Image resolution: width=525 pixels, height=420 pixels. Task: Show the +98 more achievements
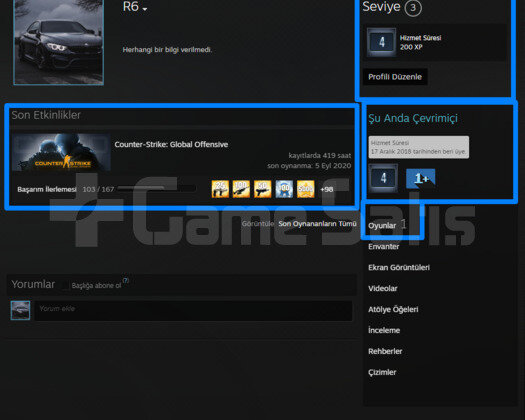[326, 189]
